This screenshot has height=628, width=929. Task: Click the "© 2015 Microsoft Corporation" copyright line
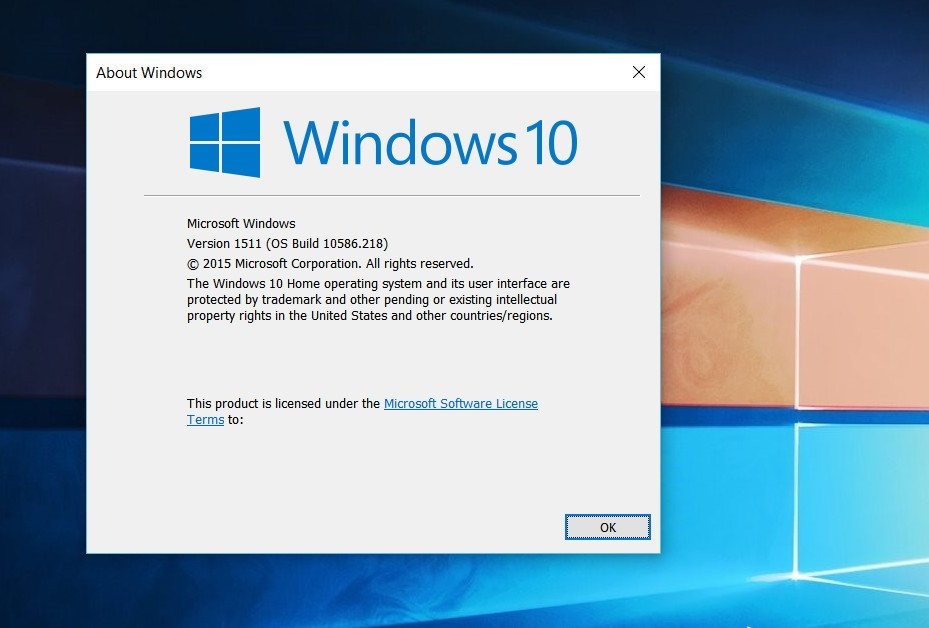tap(330, 264)
